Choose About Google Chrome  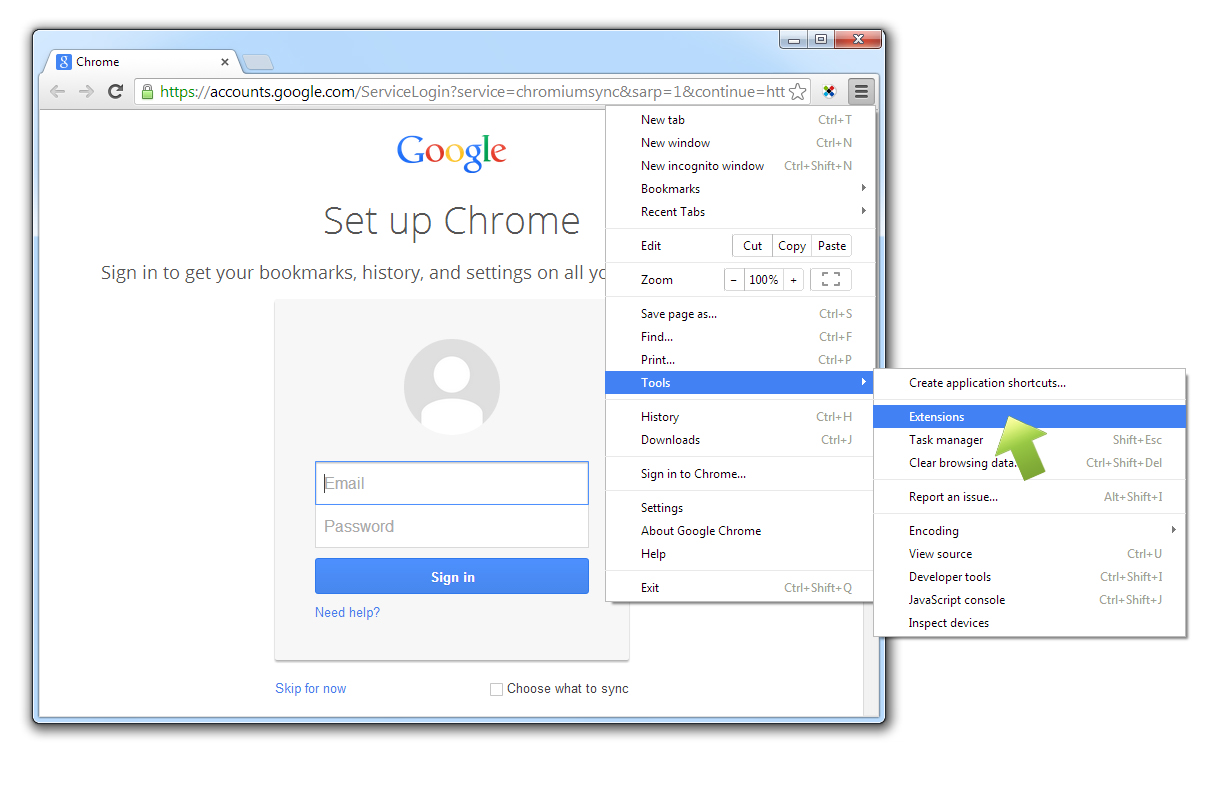click(739, 531)
